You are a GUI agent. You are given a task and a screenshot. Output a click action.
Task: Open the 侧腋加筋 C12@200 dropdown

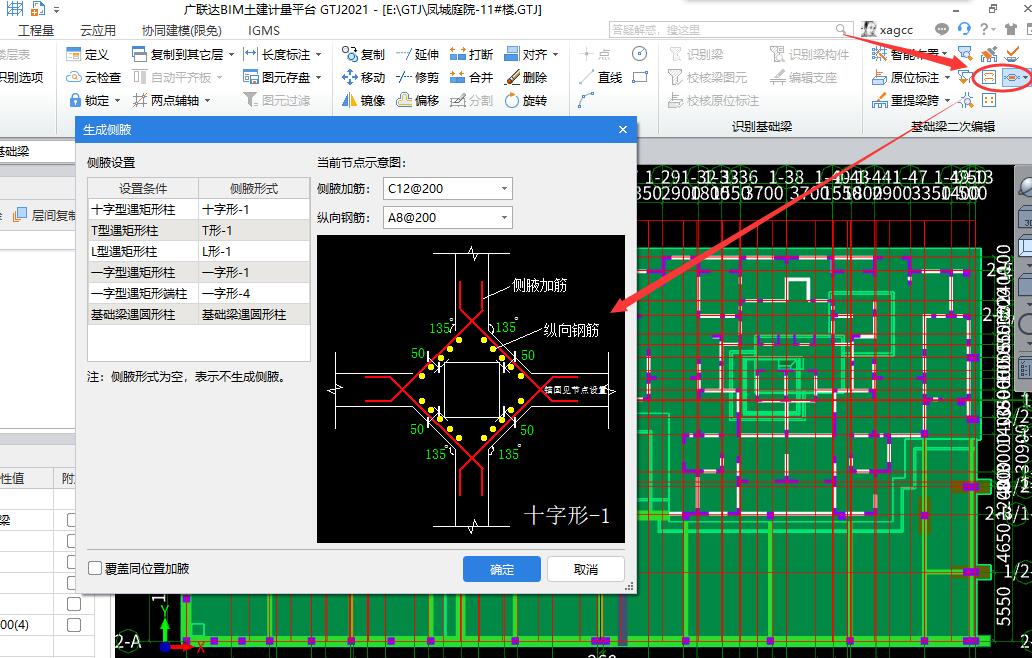pos(504,188)
